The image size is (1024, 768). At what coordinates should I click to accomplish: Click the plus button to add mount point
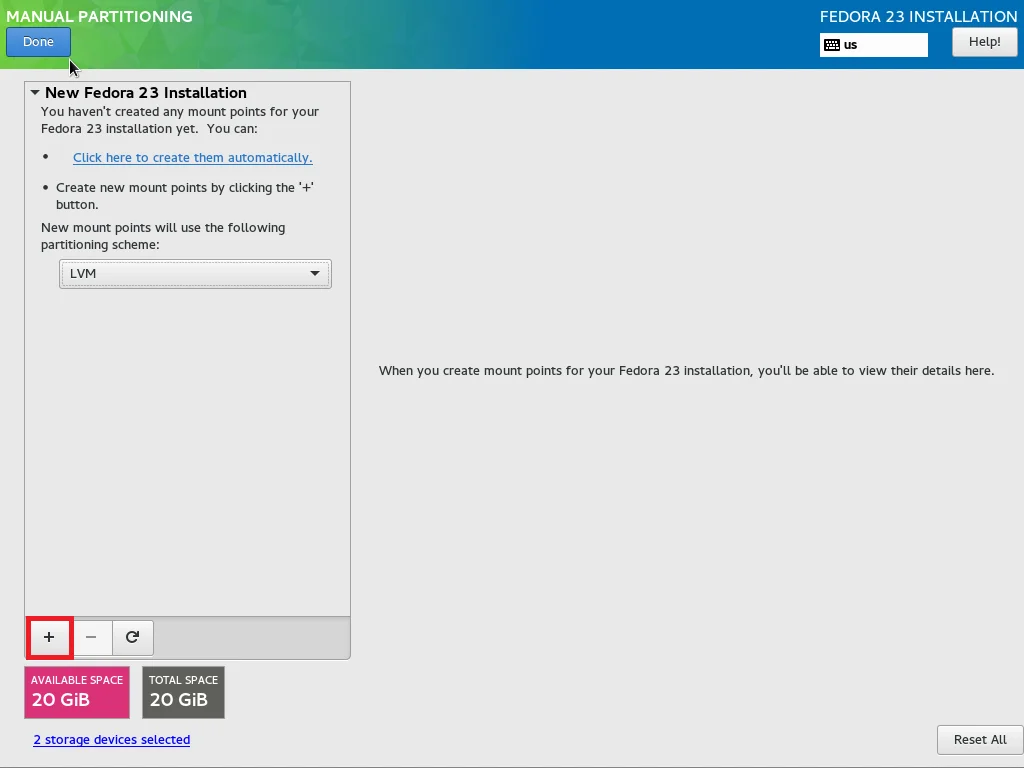point(49,637)
